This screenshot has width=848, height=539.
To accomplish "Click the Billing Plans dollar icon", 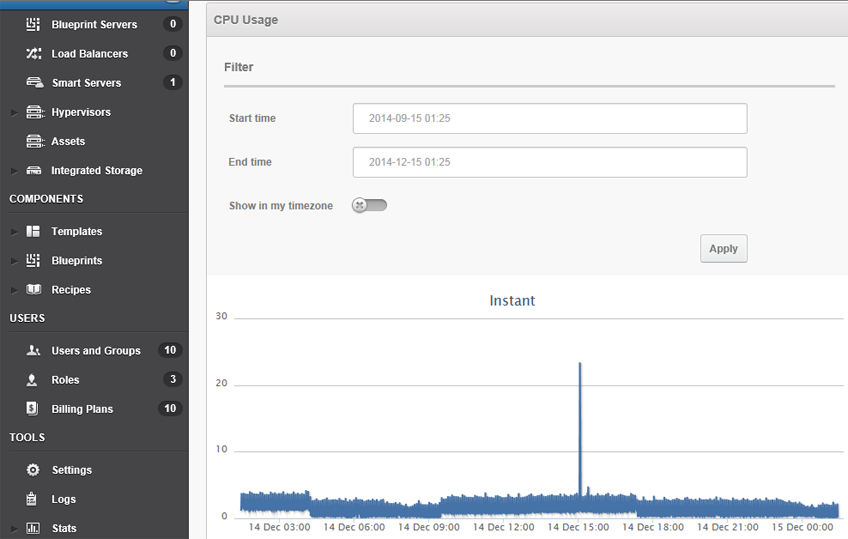I will 32,409.
